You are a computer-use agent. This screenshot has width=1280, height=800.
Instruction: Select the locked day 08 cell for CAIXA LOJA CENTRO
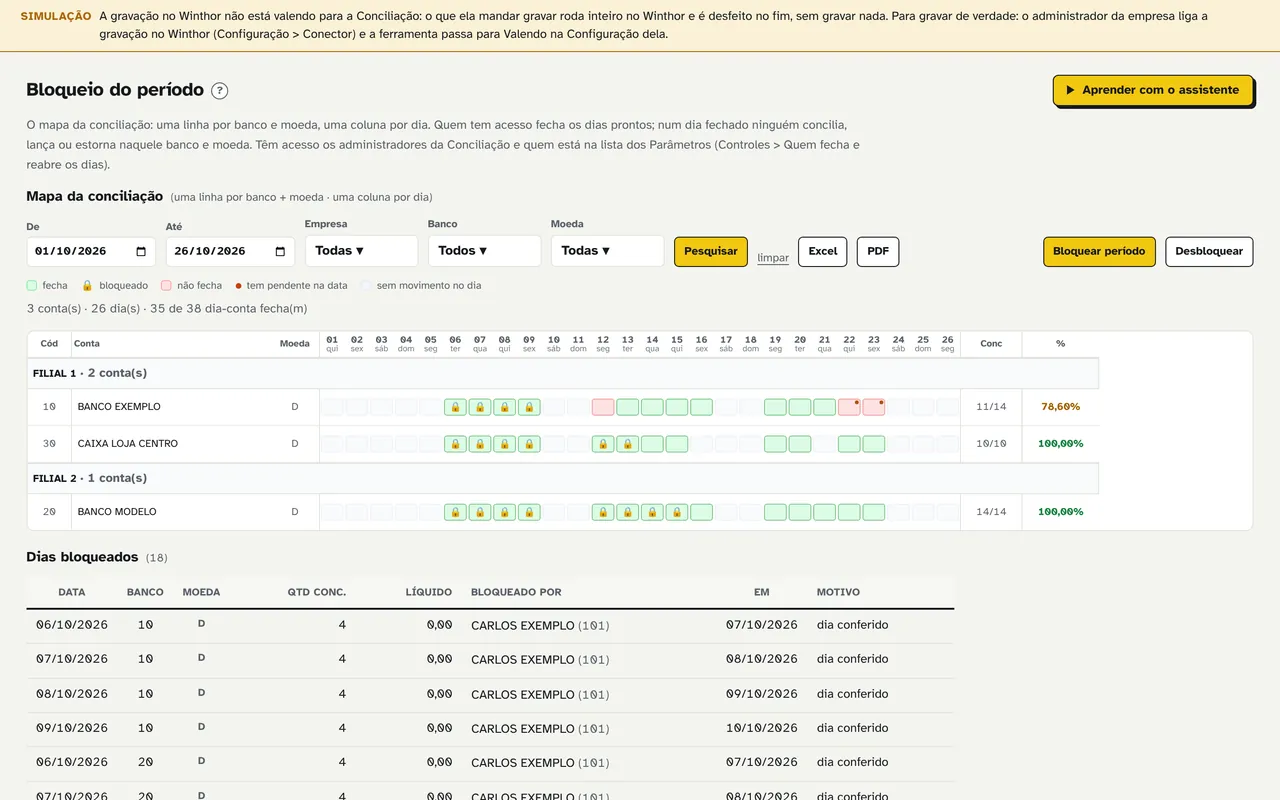pos(505,444)
